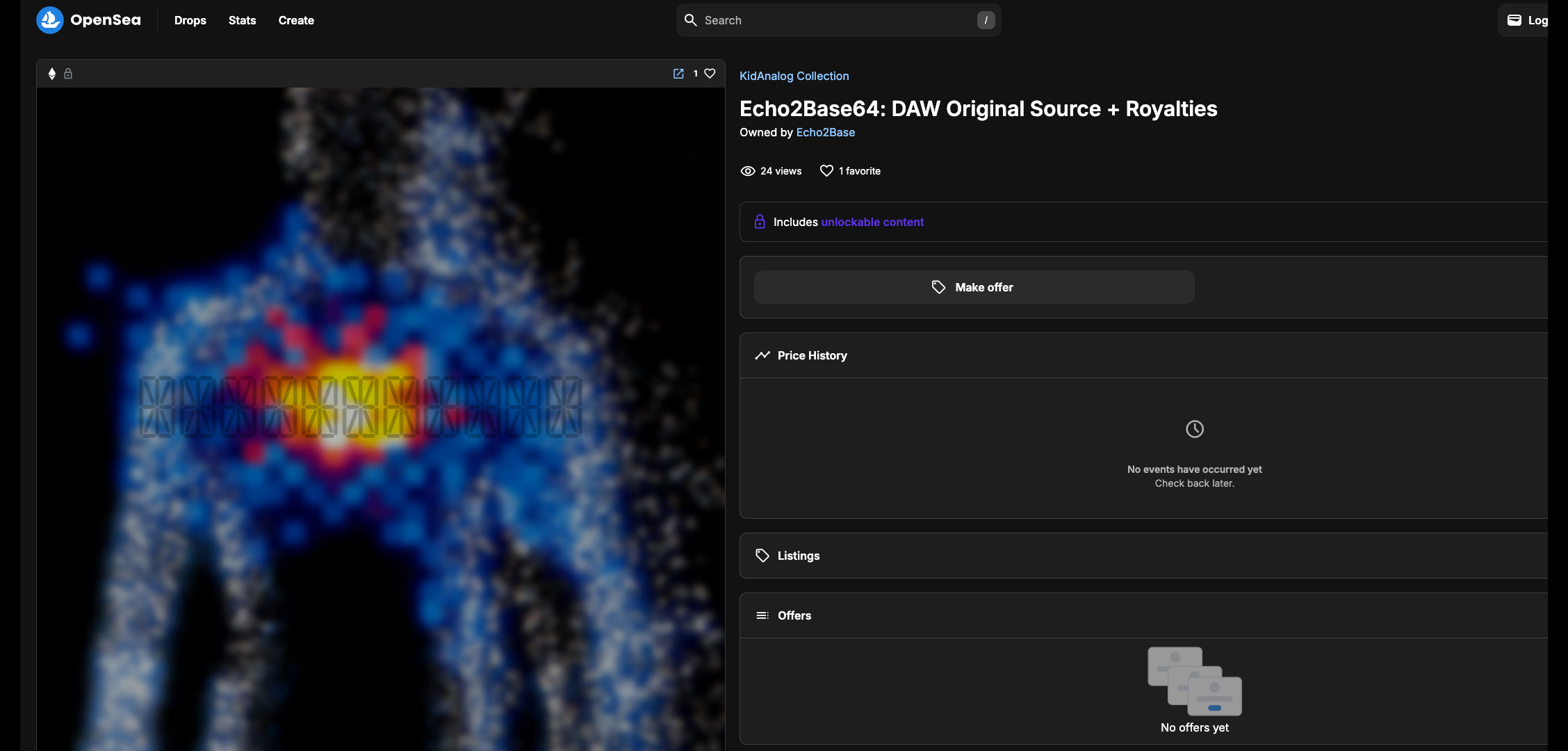Select the Ethereum chain icon
The height and width of the screenshot is (751, 1568).
point(51,74)
